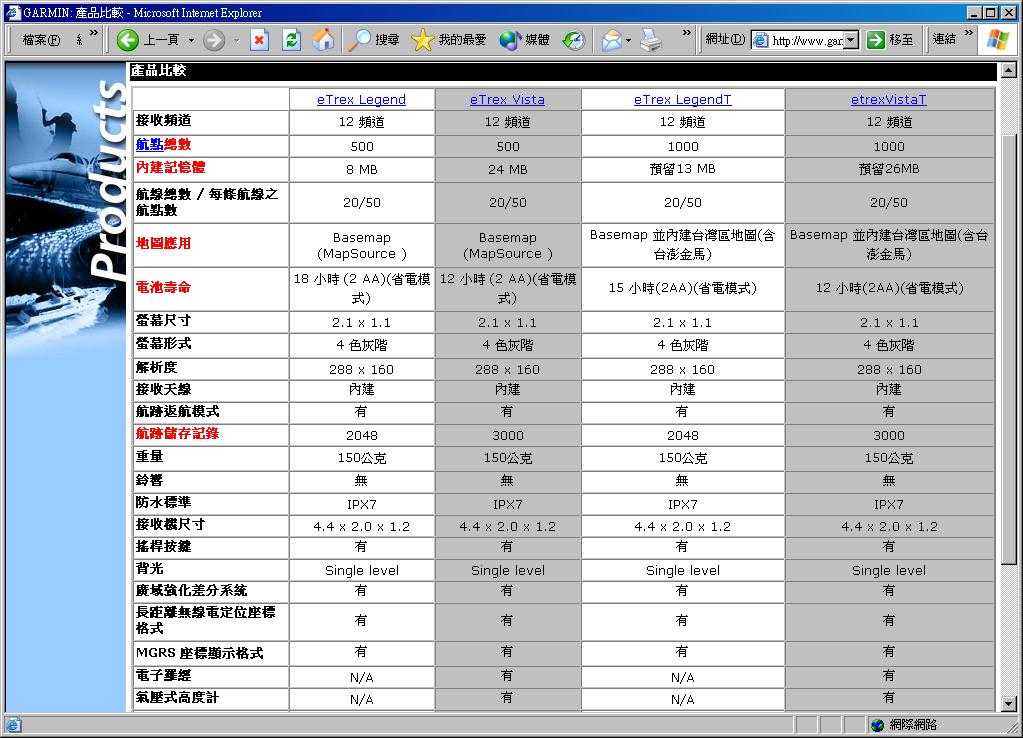1023x738 pixels.
Task: Open the eTrex LegendT product link
Action: point(682,99)
